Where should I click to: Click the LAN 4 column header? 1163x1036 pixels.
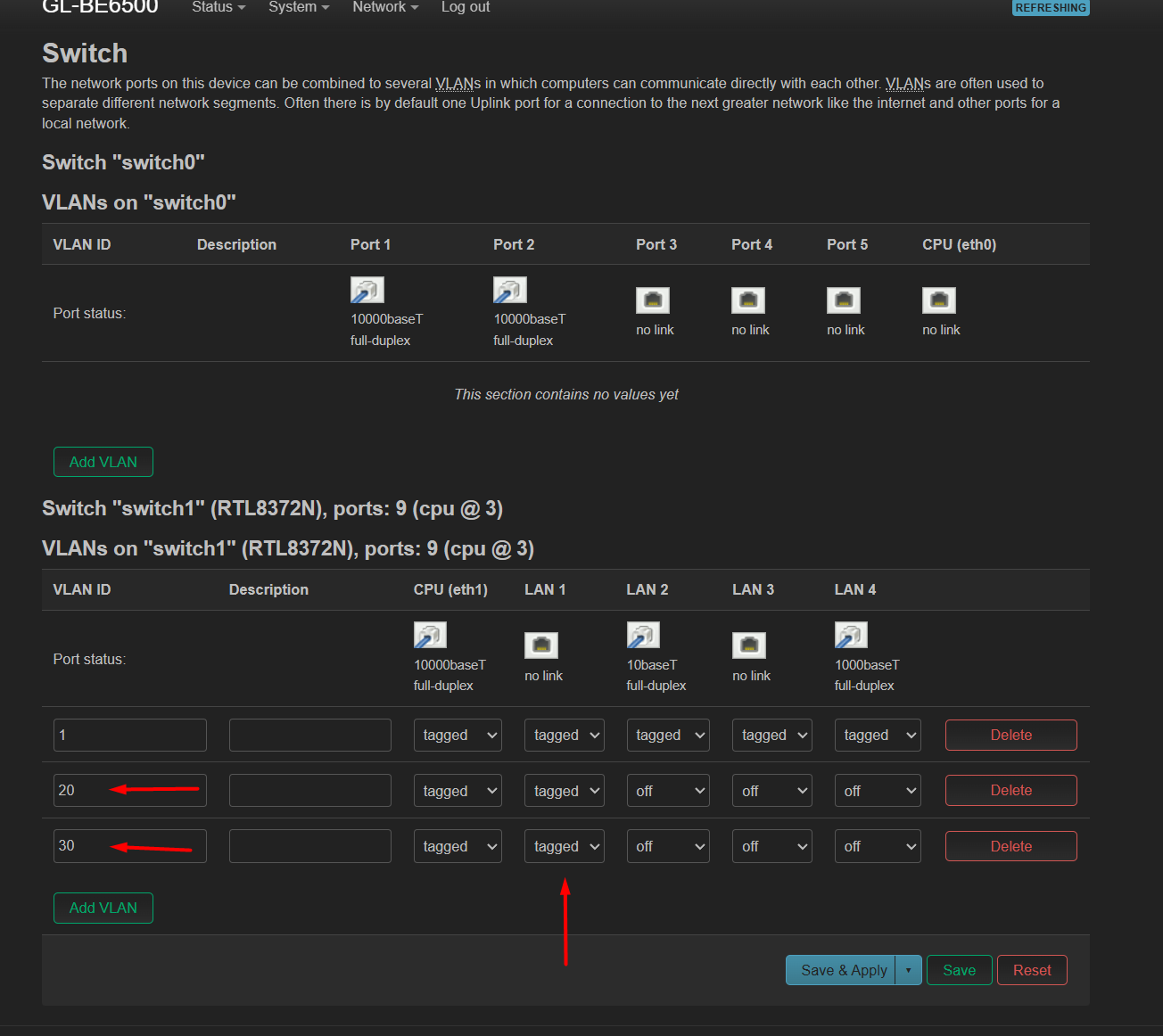tap(855, 589)
